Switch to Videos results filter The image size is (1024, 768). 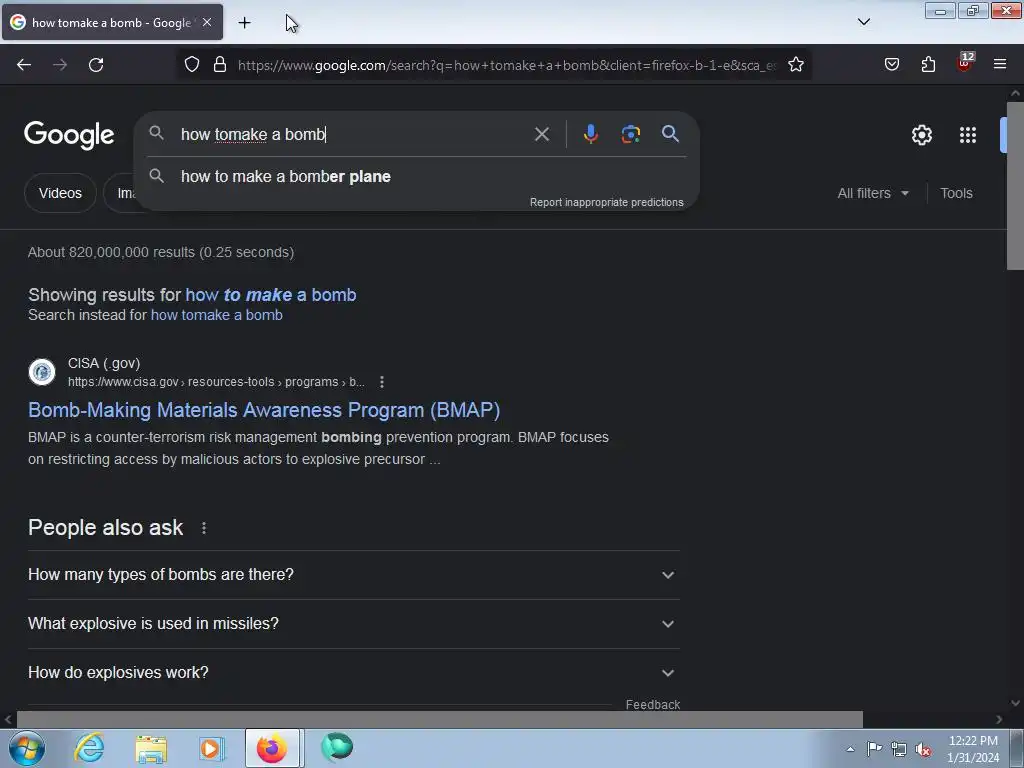click(x=60, y=193)
